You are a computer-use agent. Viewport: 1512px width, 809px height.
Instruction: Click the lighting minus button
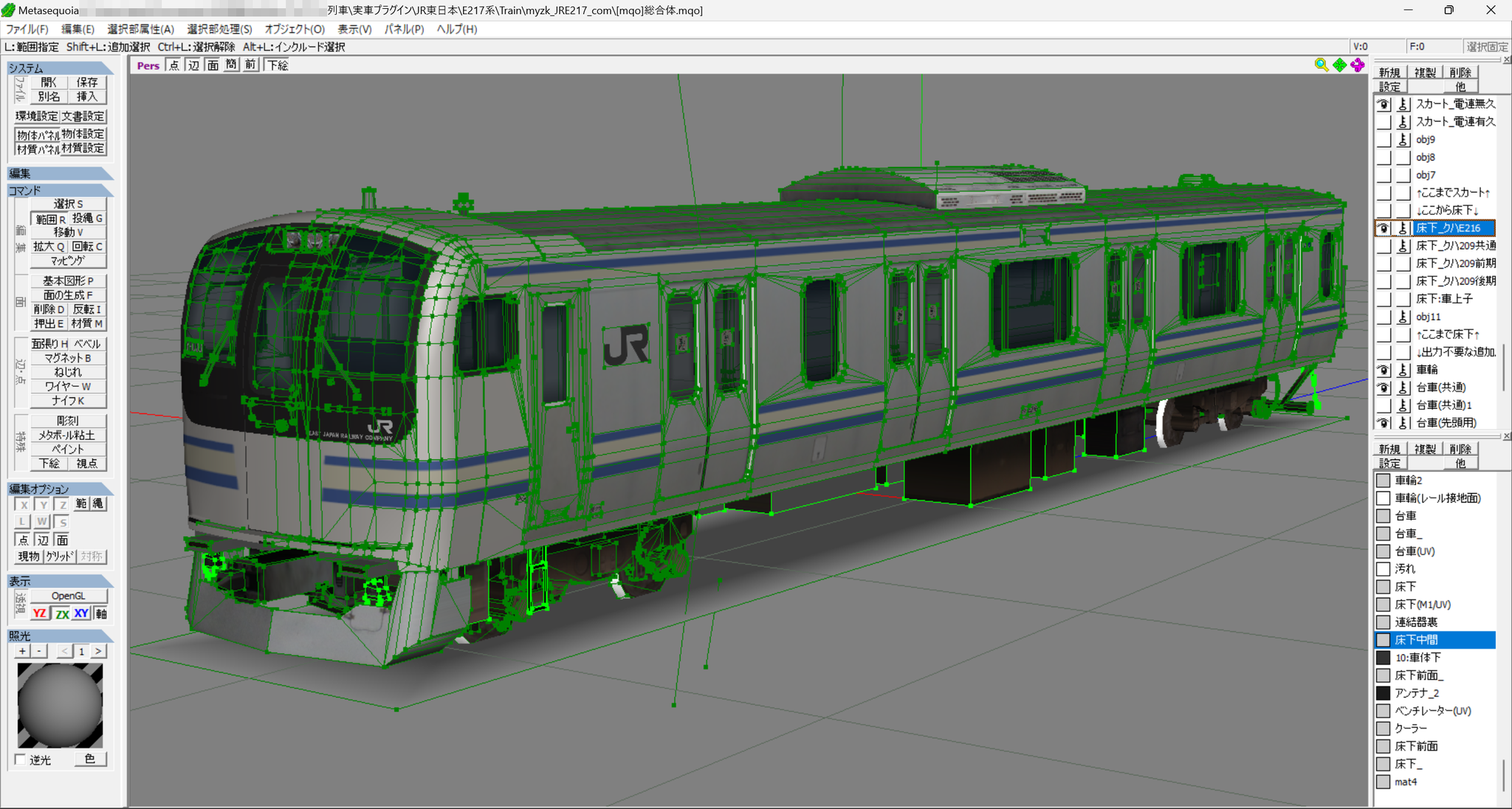[x=39, y=651]
